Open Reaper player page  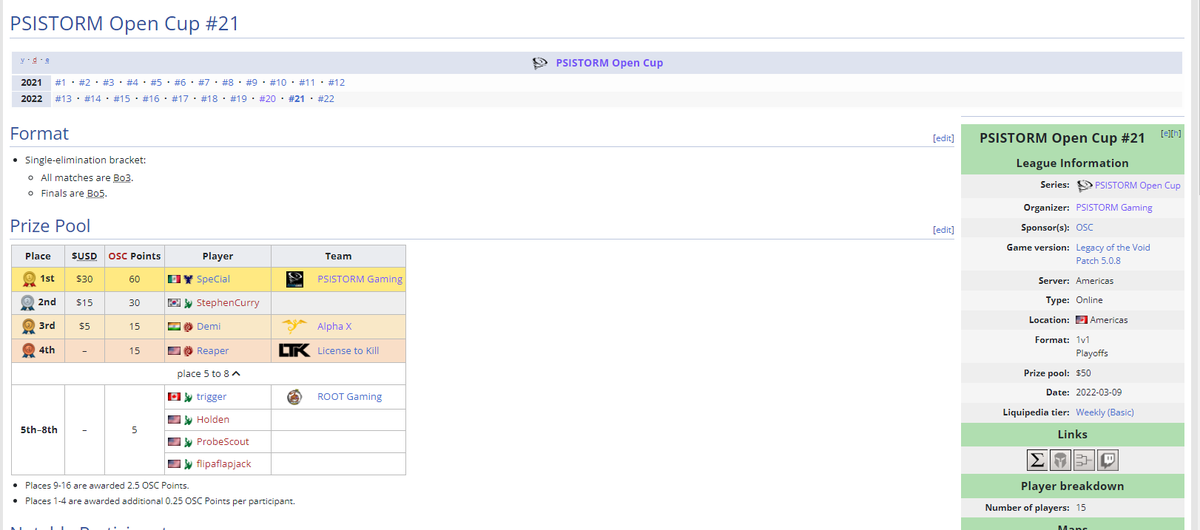pyautogui.click(x=213, y=351)
